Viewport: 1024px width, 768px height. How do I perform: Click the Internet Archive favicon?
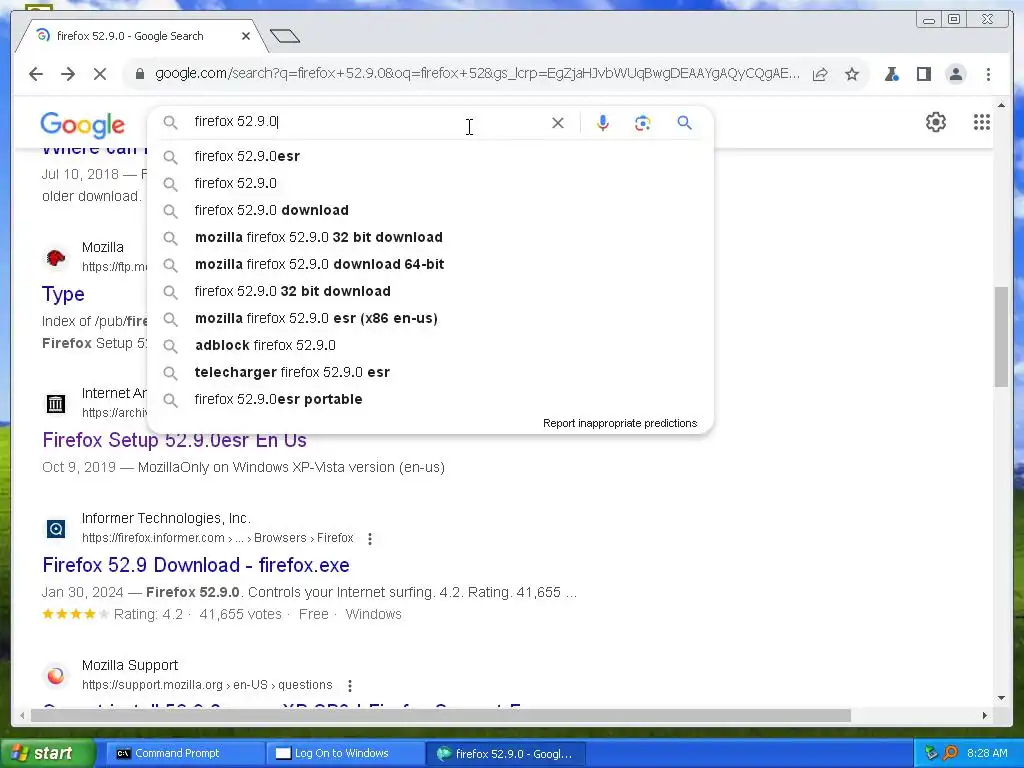[56, 404]
